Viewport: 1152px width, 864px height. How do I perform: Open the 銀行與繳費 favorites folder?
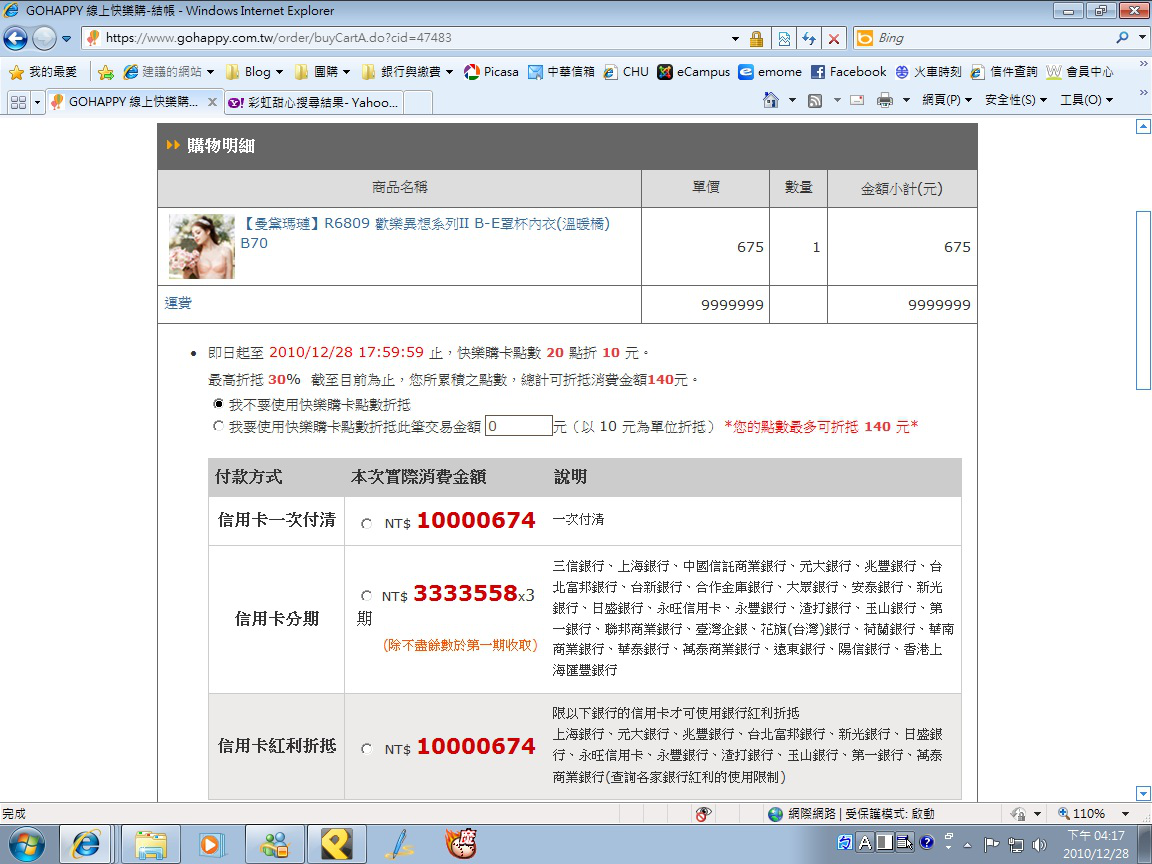(407, 71)
